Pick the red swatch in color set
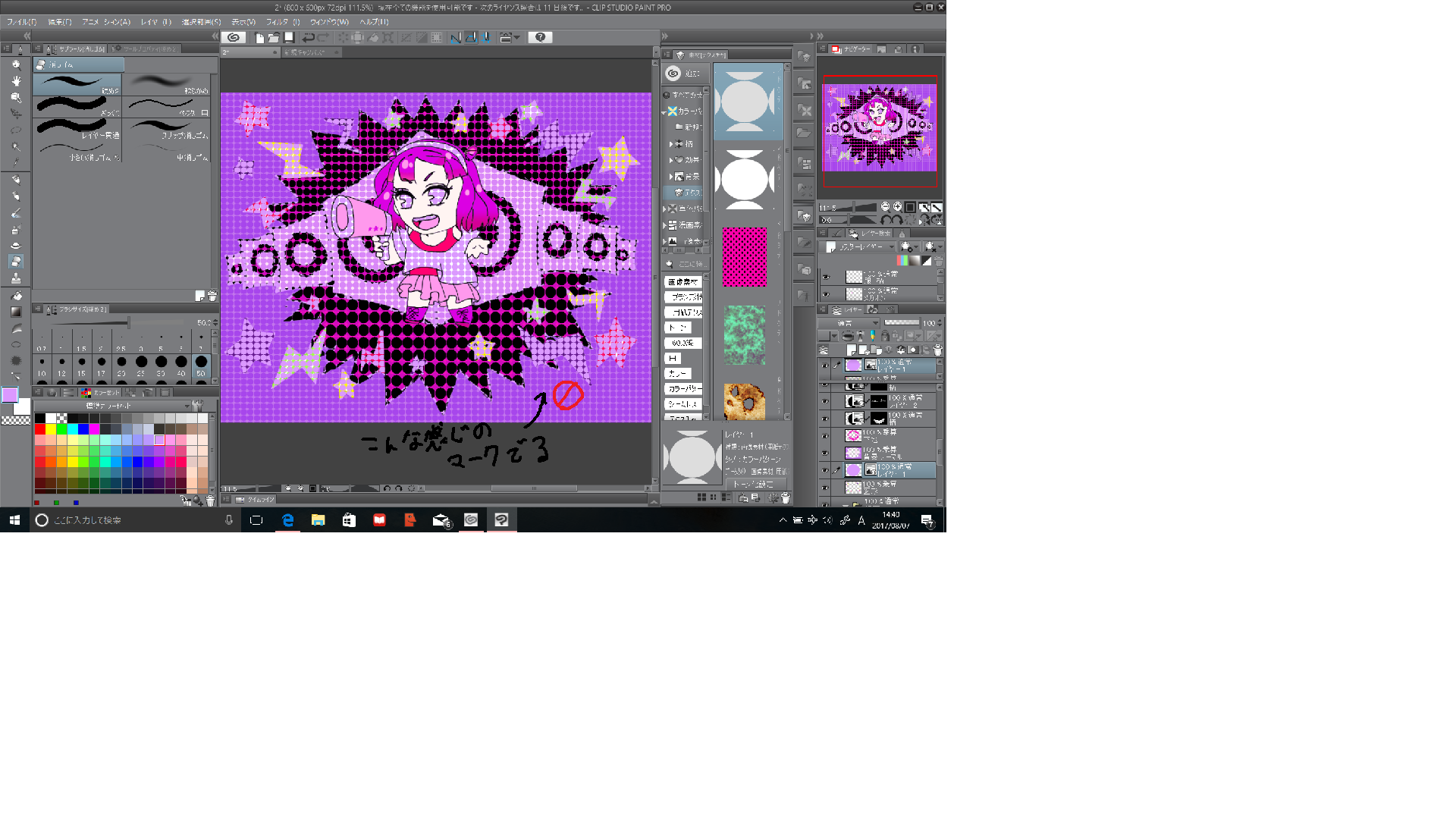The height and width of the screenshot is (819, 1456). (x=39, y=429)
